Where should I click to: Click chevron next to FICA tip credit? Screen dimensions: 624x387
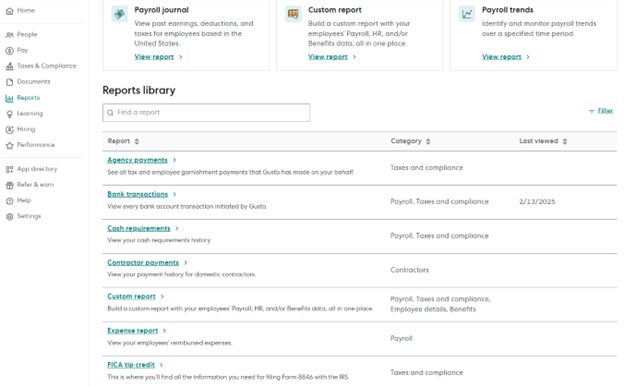161,365
